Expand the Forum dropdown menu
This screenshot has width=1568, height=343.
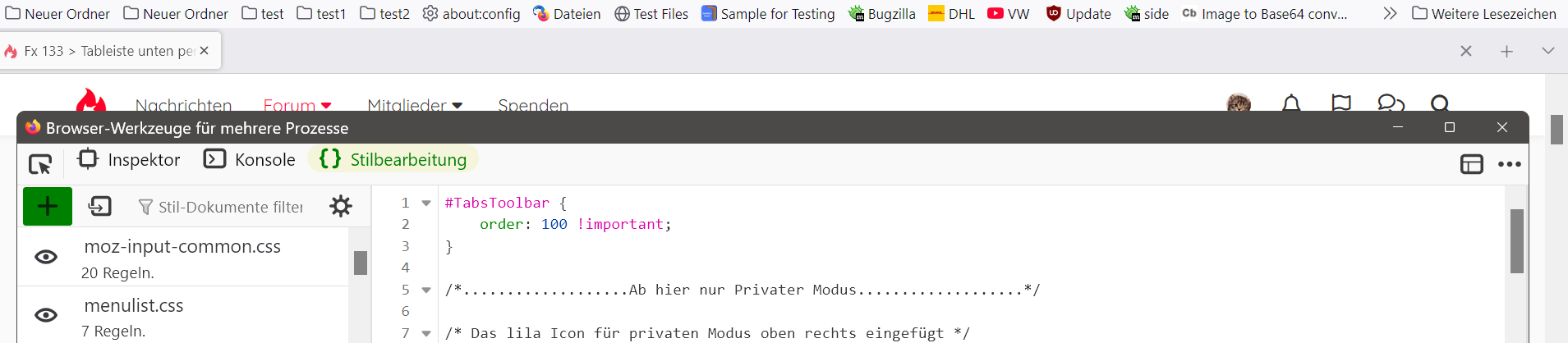pyautogui.click(x=297, y=105)
